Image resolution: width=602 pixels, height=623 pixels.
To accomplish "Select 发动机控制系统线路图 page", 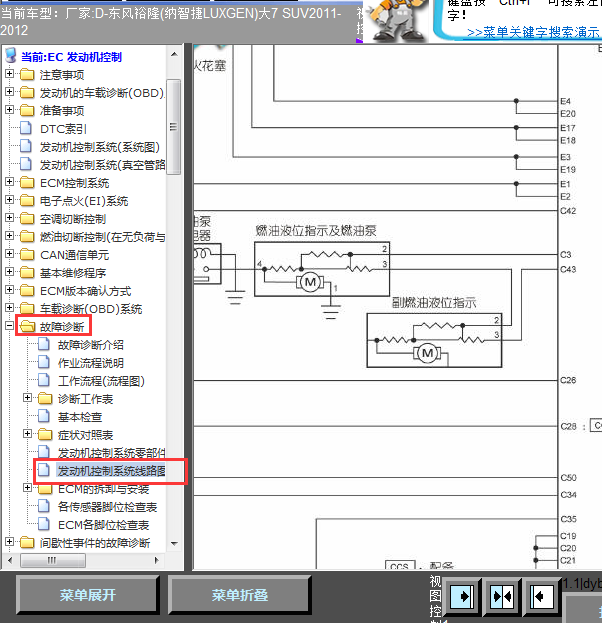I will (x=111, y=471).
